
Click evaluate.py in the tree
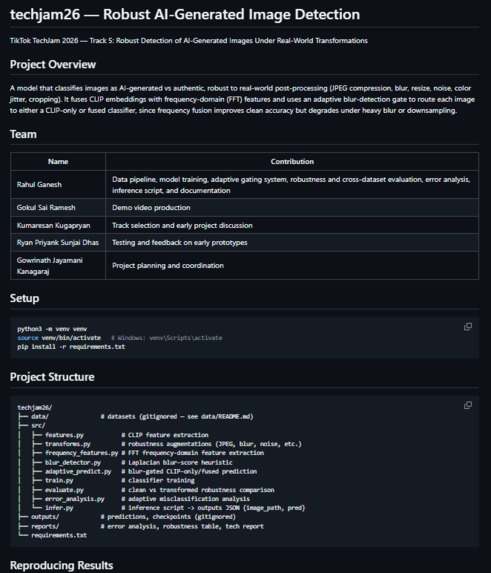coord(64,490)
